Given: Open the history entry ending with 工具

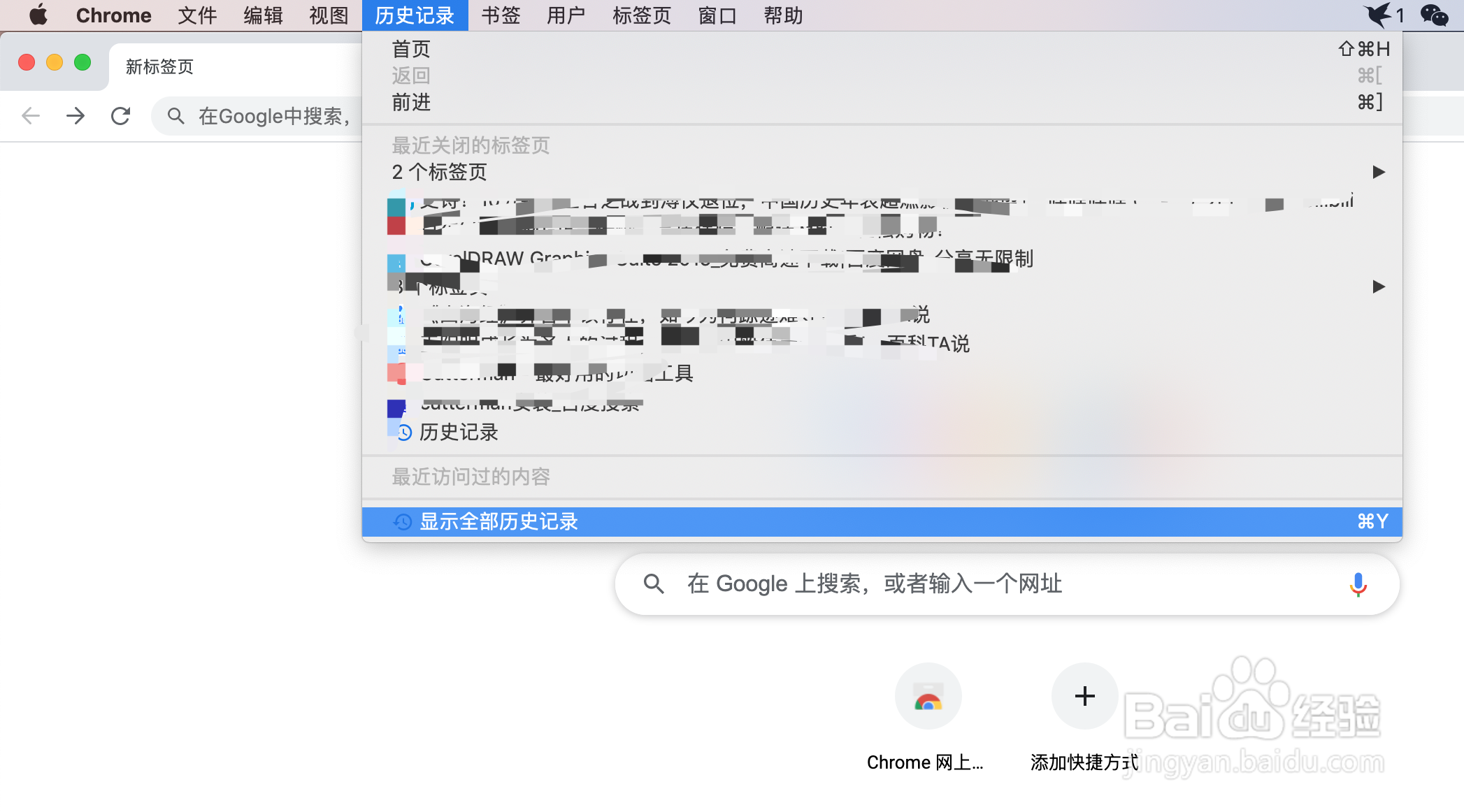Looking at the screenshot, I should [882, 373].
